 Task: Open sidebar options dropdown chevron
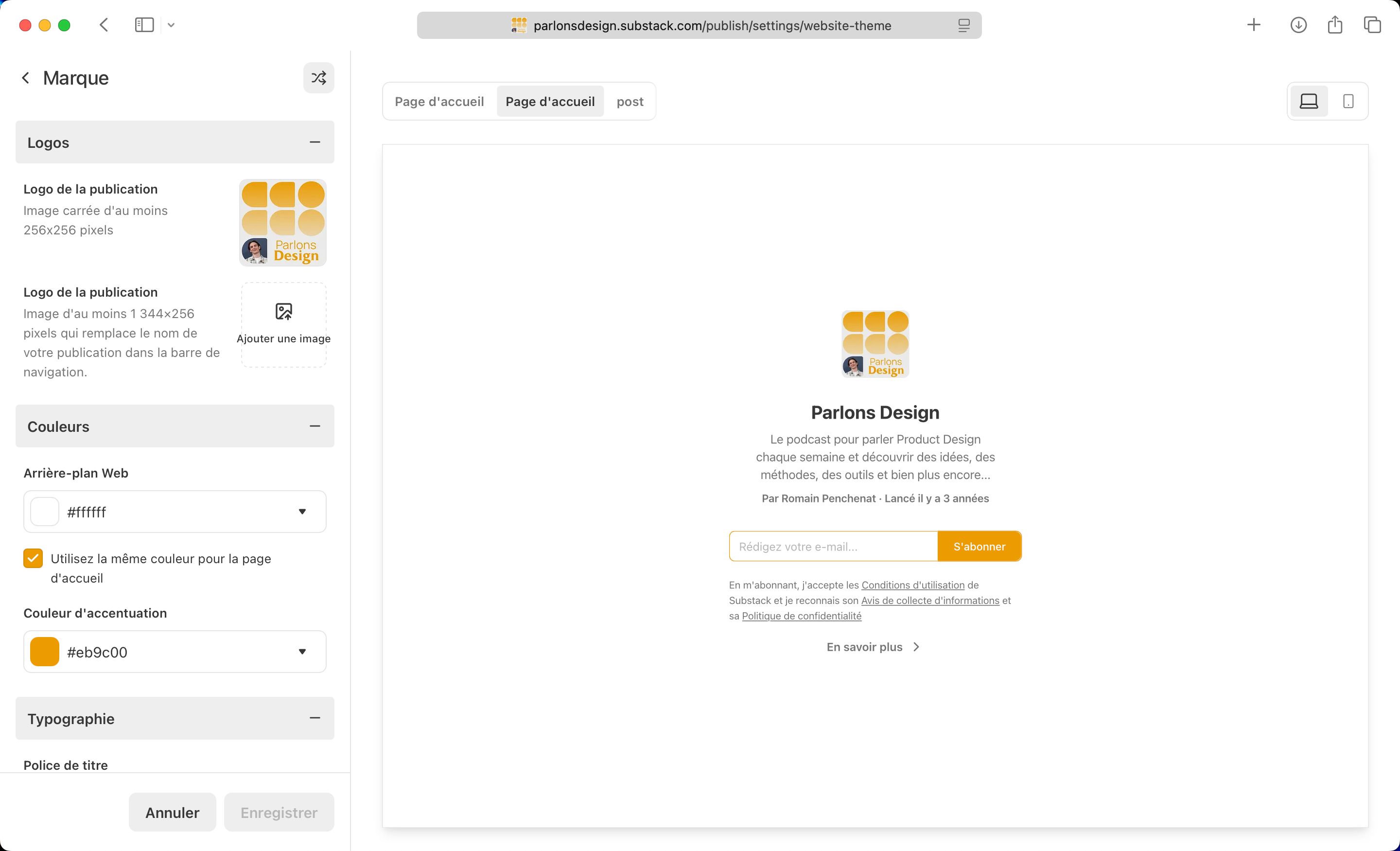(x=171, y=25)
